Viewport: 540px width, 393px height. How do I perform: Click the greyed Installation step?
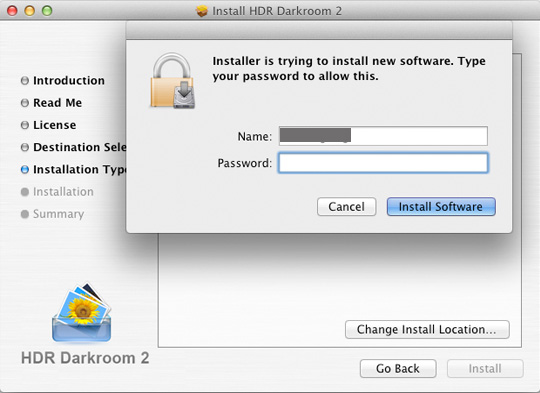coord(63,192)
